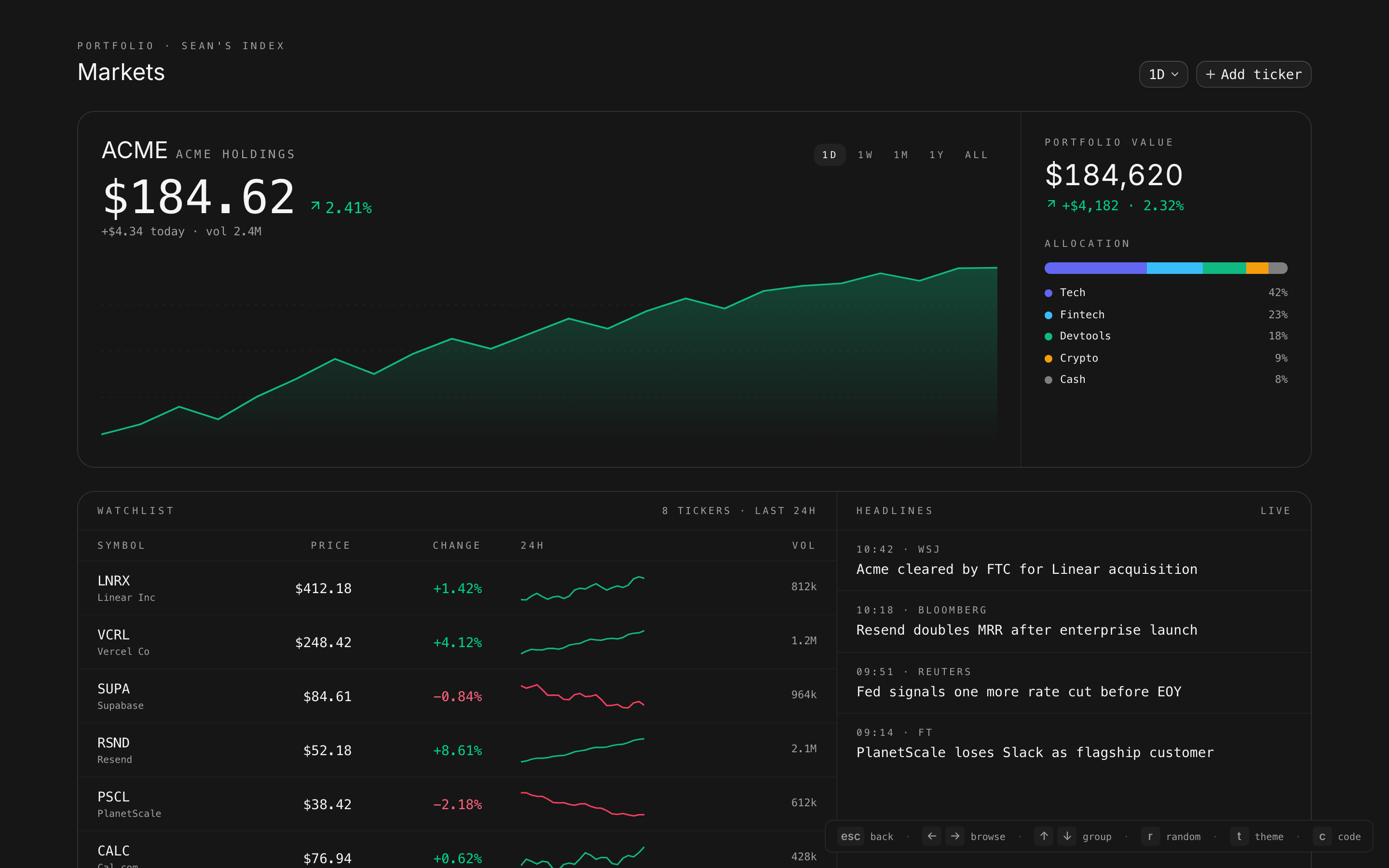Click the esc back key
The height and width of the screenshot is (868, 1389).
coord(850,837)
